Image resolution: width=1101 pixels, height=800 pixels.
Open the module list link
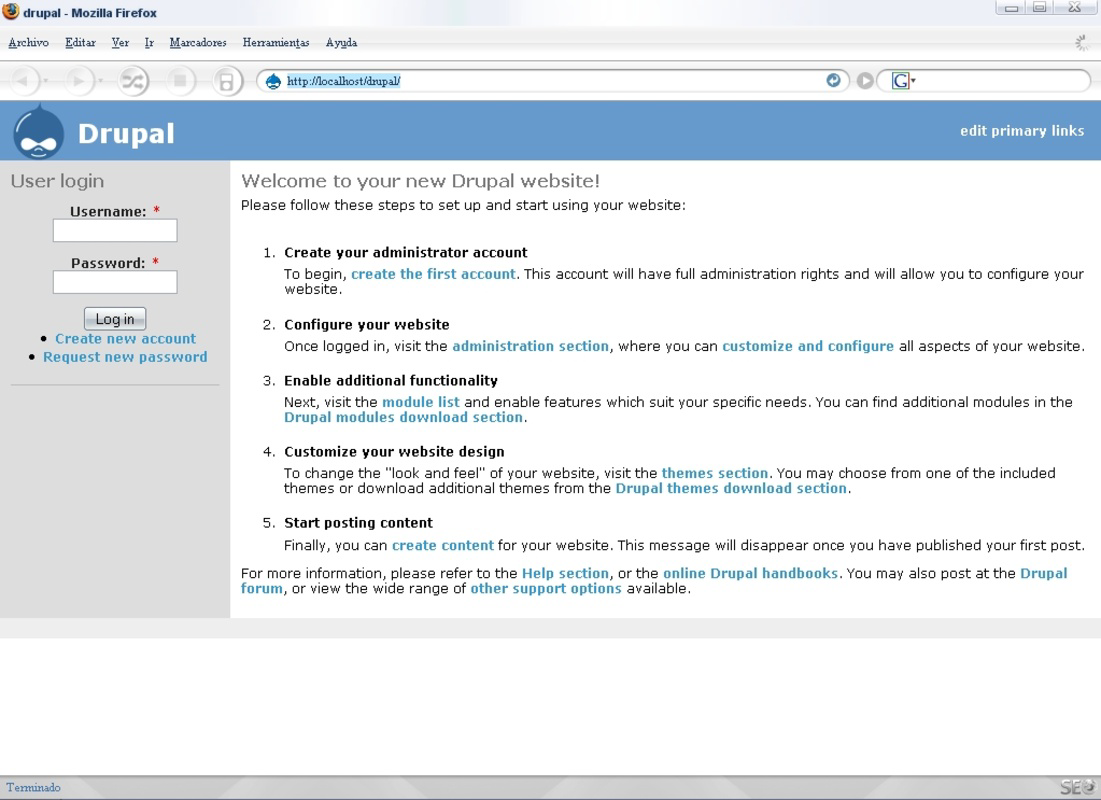coord(421,402)
